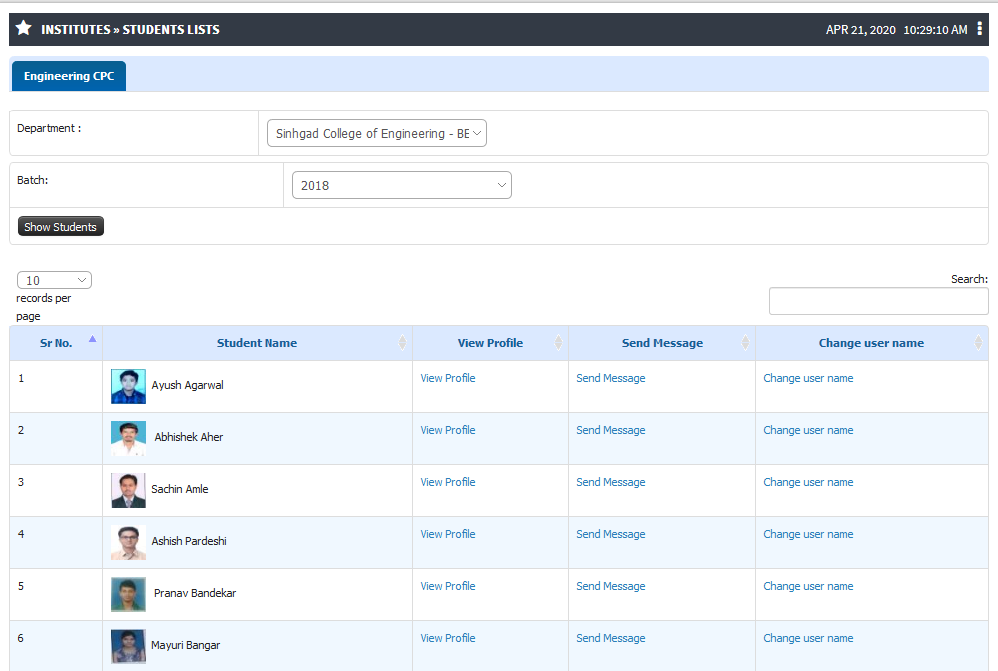Send Message to Abhishek Aher
The image size is (998, 671).
(611, 430)
